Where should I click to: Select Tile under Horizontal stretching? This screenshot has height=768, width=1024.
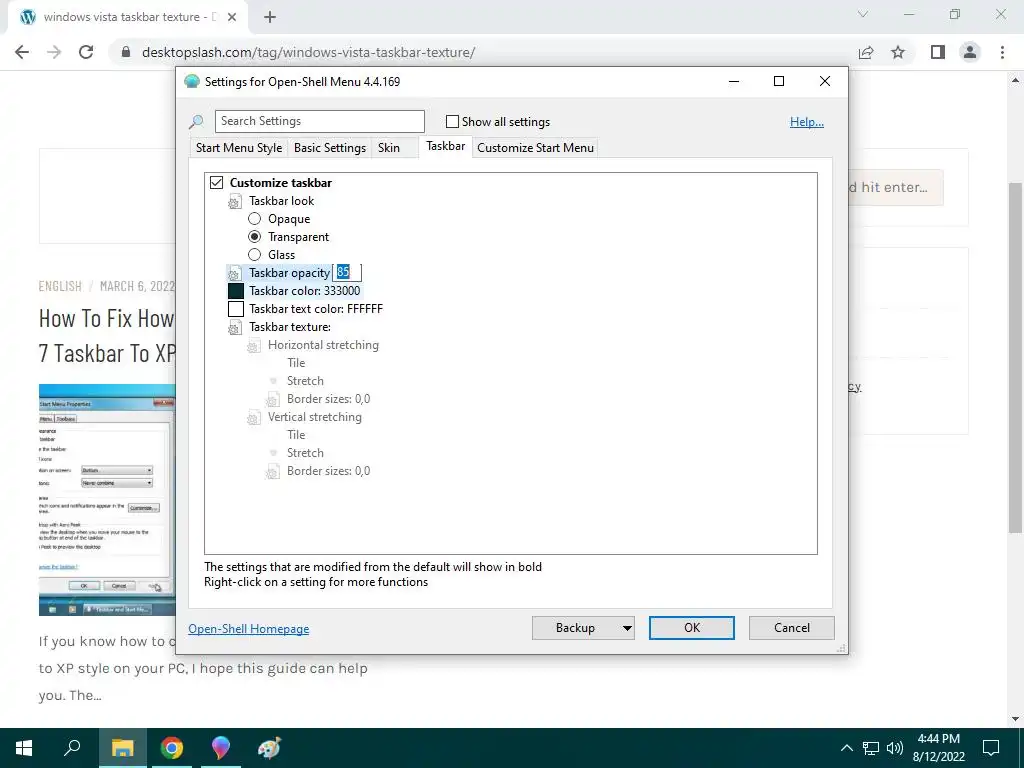tap(296, 363)
